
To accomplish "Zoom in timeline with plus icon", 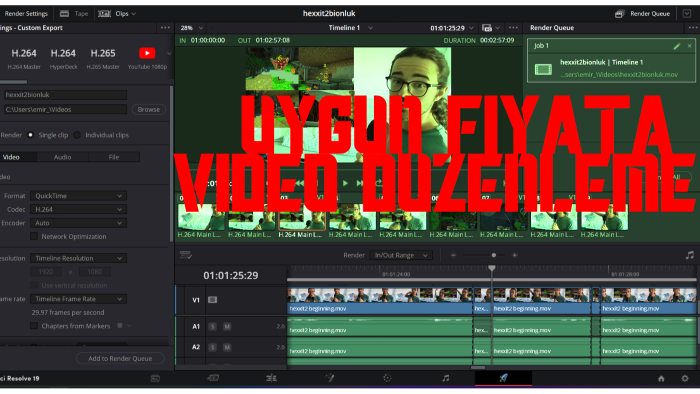I will 514,255.
